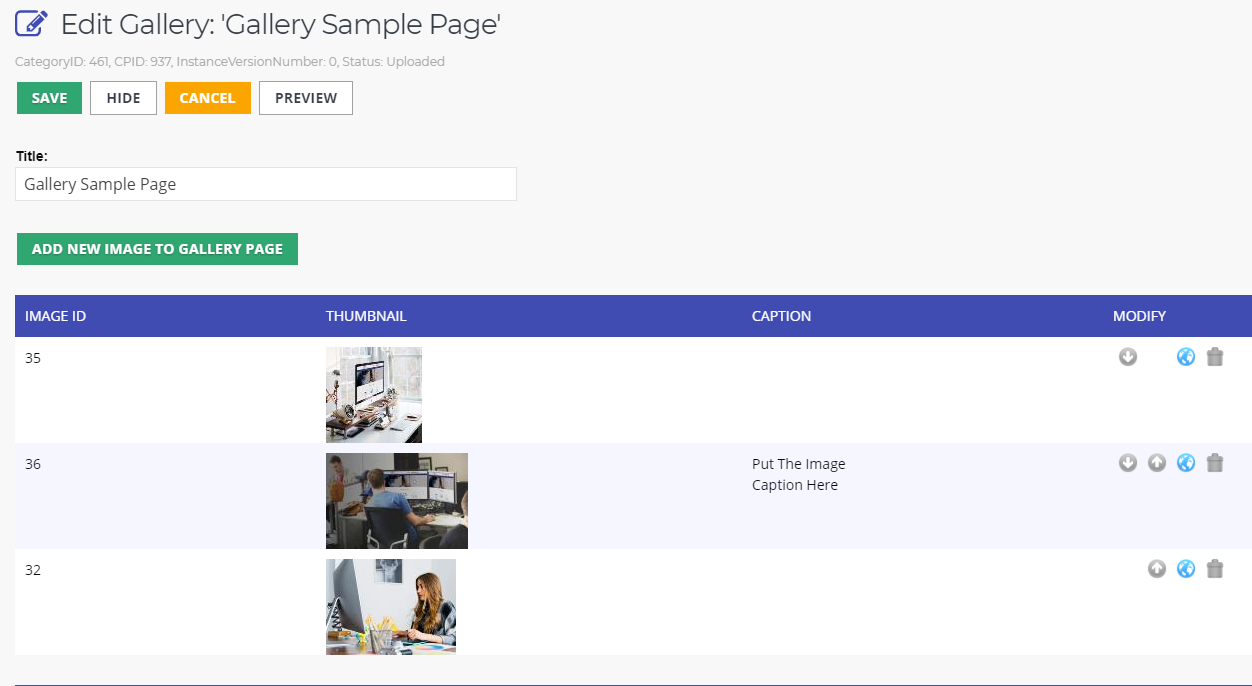
Task: Add new image to gallery page
Action: 157,249
